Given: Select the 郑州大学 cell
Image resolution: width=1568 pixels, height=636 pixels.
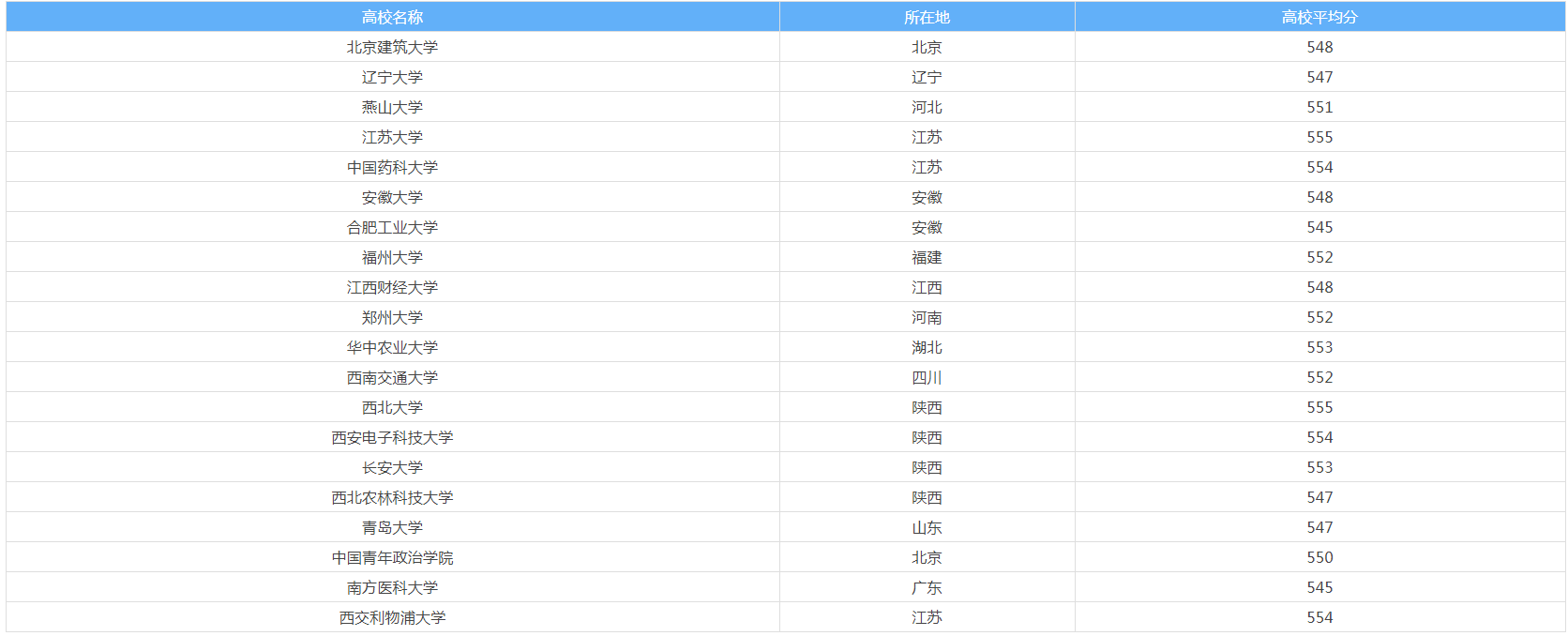Looking at the screenshot, I should (392, 317).
